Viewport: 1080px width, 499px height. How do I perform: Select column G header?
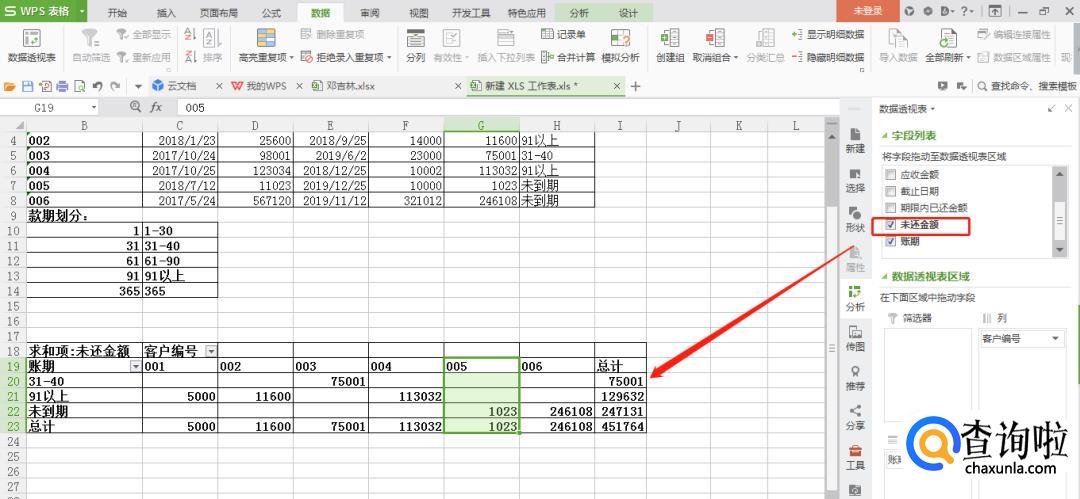[x=481, y=125]
